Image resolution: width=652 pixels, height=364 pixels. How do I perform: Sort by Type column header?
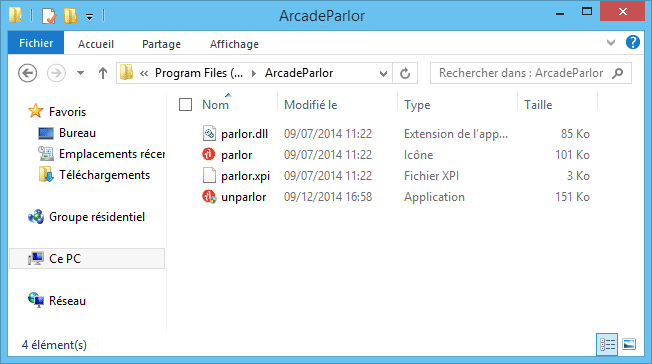pyautogui.click(x=417, y=105)
